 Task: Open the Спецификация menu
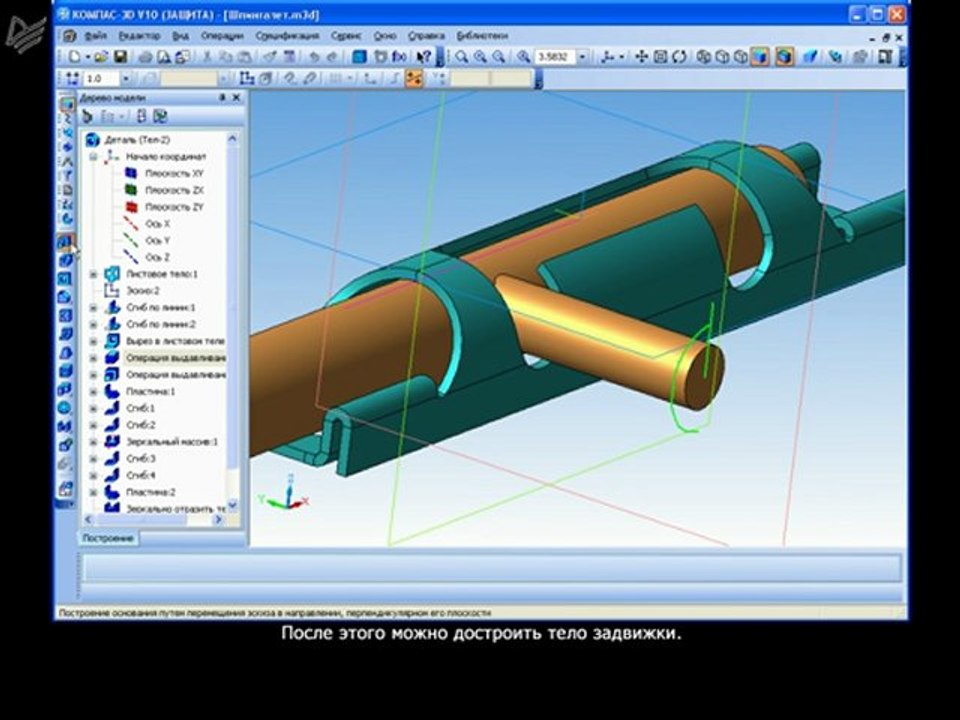(287, 36)
